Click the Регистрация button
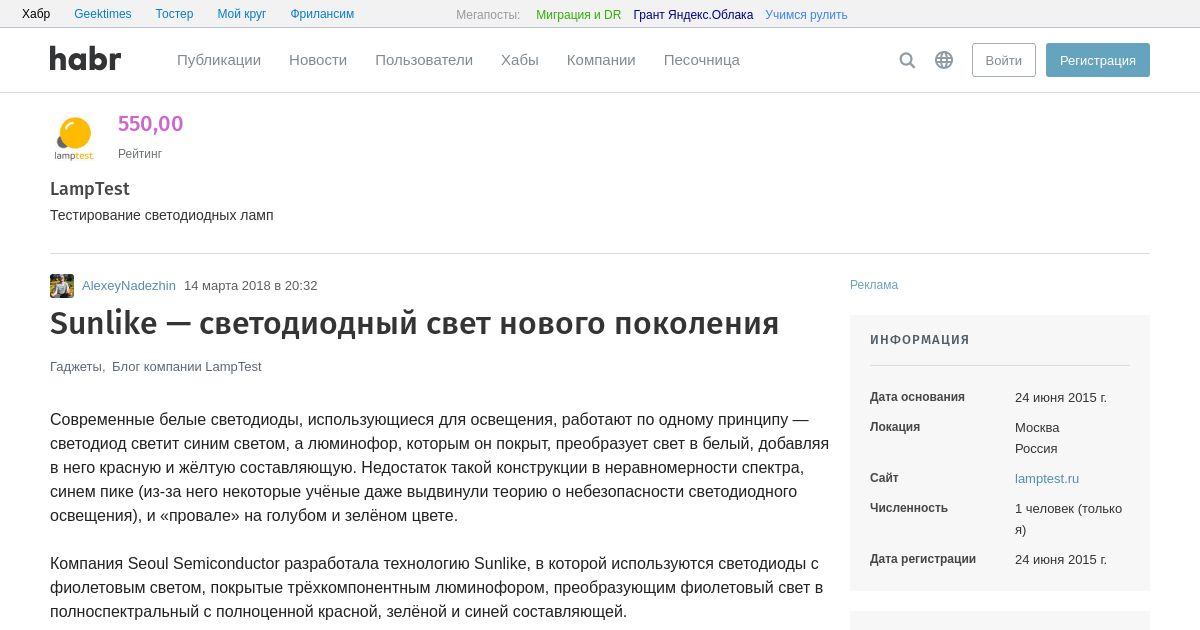Viewport: 1200px width, 630px height. [1097, 60]
